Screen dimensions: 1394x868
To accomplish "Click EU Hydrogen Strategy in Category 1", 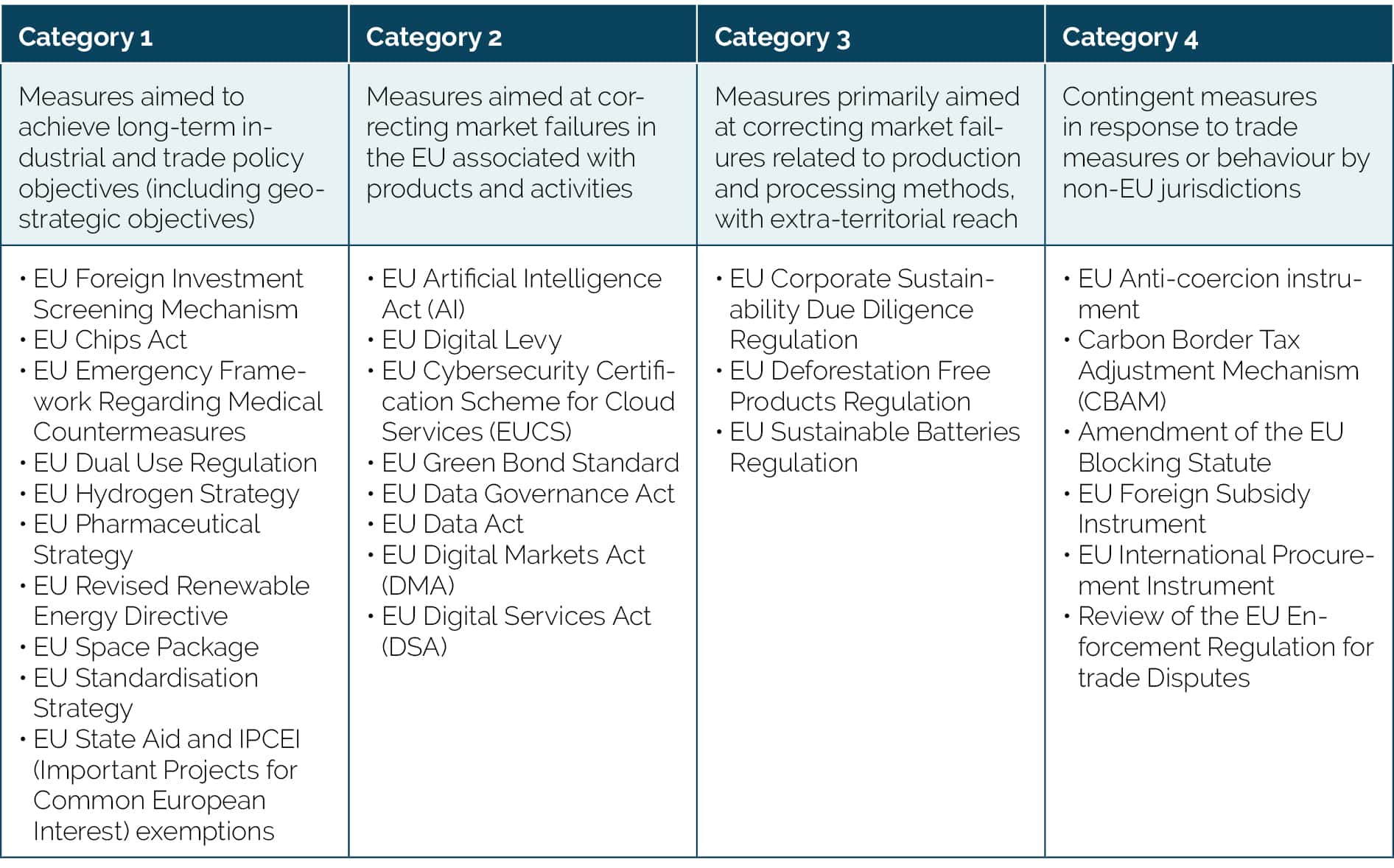I will (166, 494).
